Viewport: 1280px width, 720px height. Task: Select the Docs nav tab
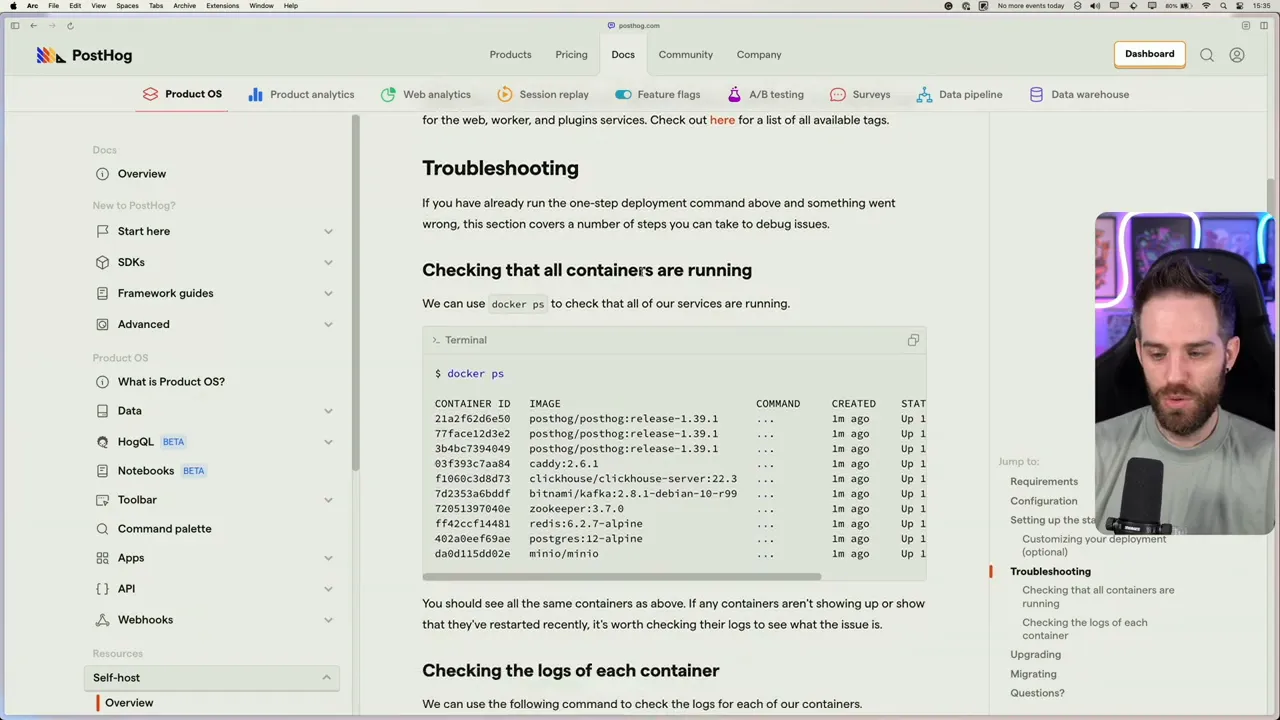coord(623,54)
